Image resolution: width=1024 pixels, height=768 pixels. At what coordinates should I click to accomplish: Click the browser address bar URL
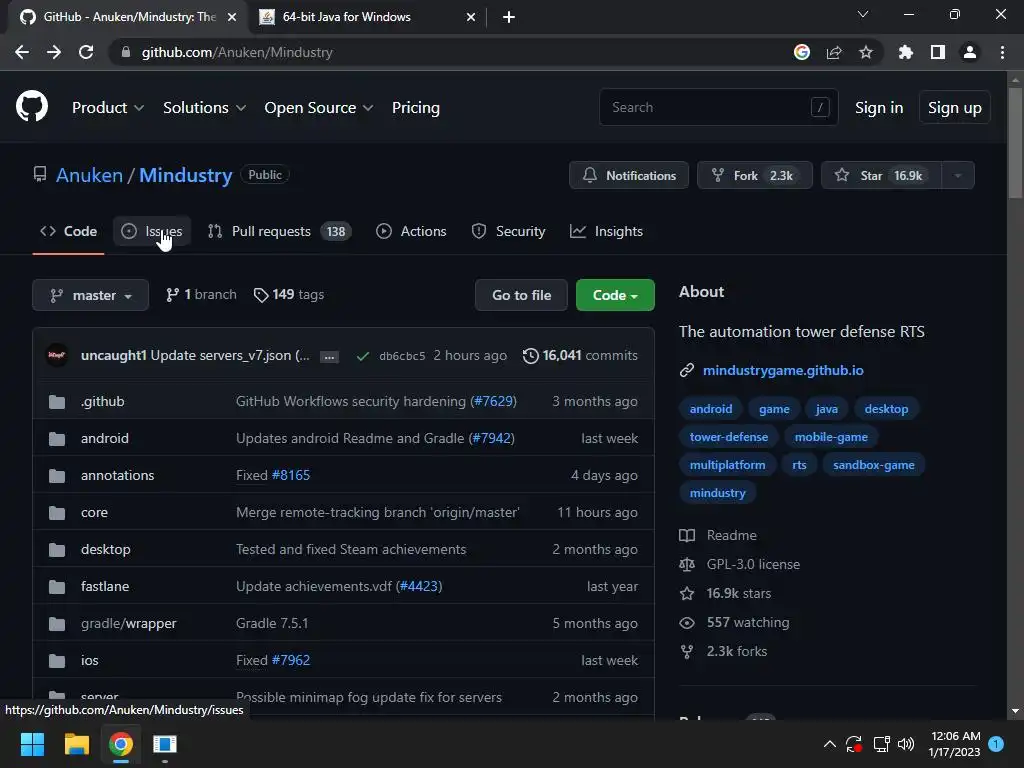(x=237, y=52)
